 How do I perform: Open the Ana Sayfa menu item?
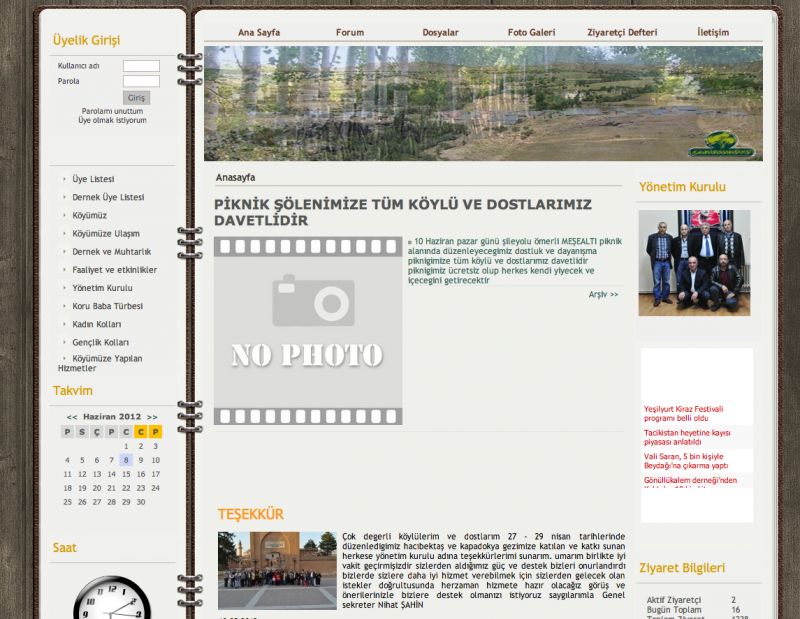[x=259, y=32]
